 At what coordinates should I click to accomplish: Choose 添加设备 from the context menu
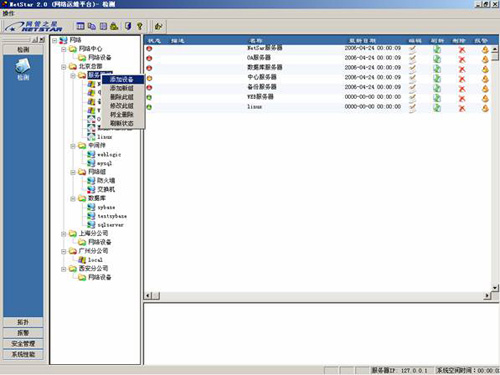click(122, 79)
